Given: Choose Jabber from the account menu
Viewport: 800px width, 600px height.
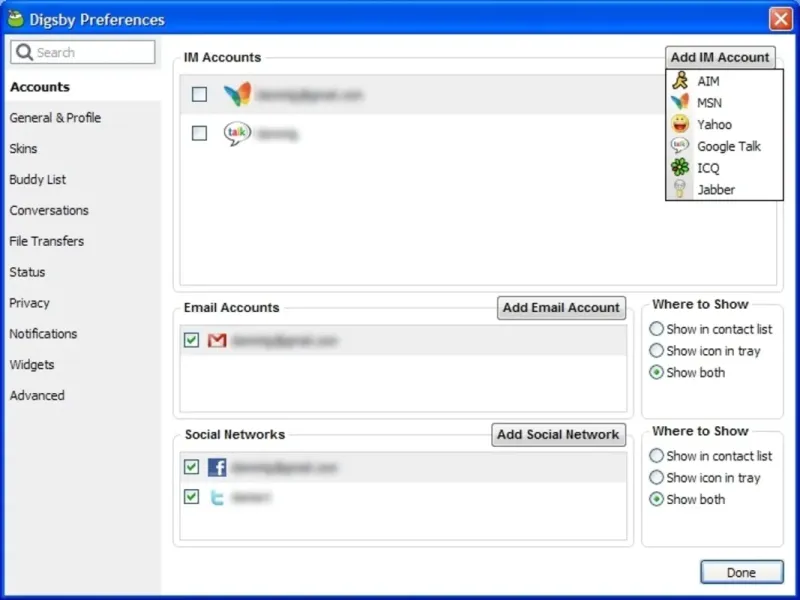Looking at the screenshot, I should click(x=724, y=190).
